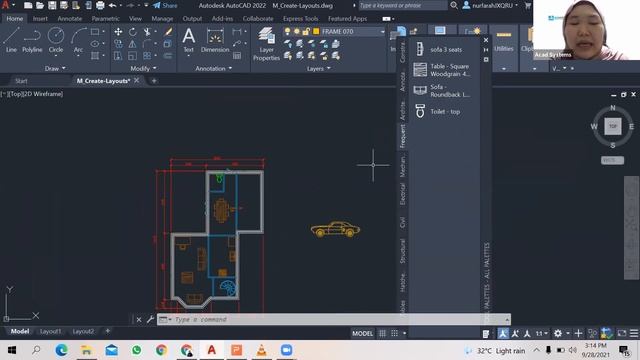
Task: Click the Stretch tool icon
Action: (x=118, y=56)
